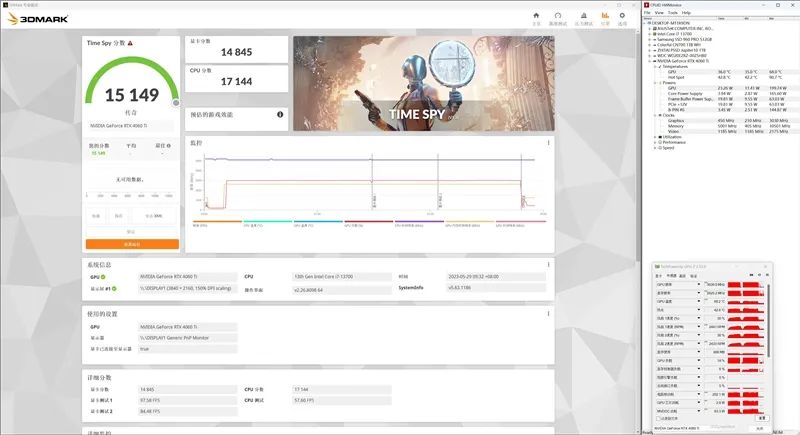Open the GPU clock sensor dropdown in GPU-Z
This screenshot has height=435, width=800.
[699, 284]
